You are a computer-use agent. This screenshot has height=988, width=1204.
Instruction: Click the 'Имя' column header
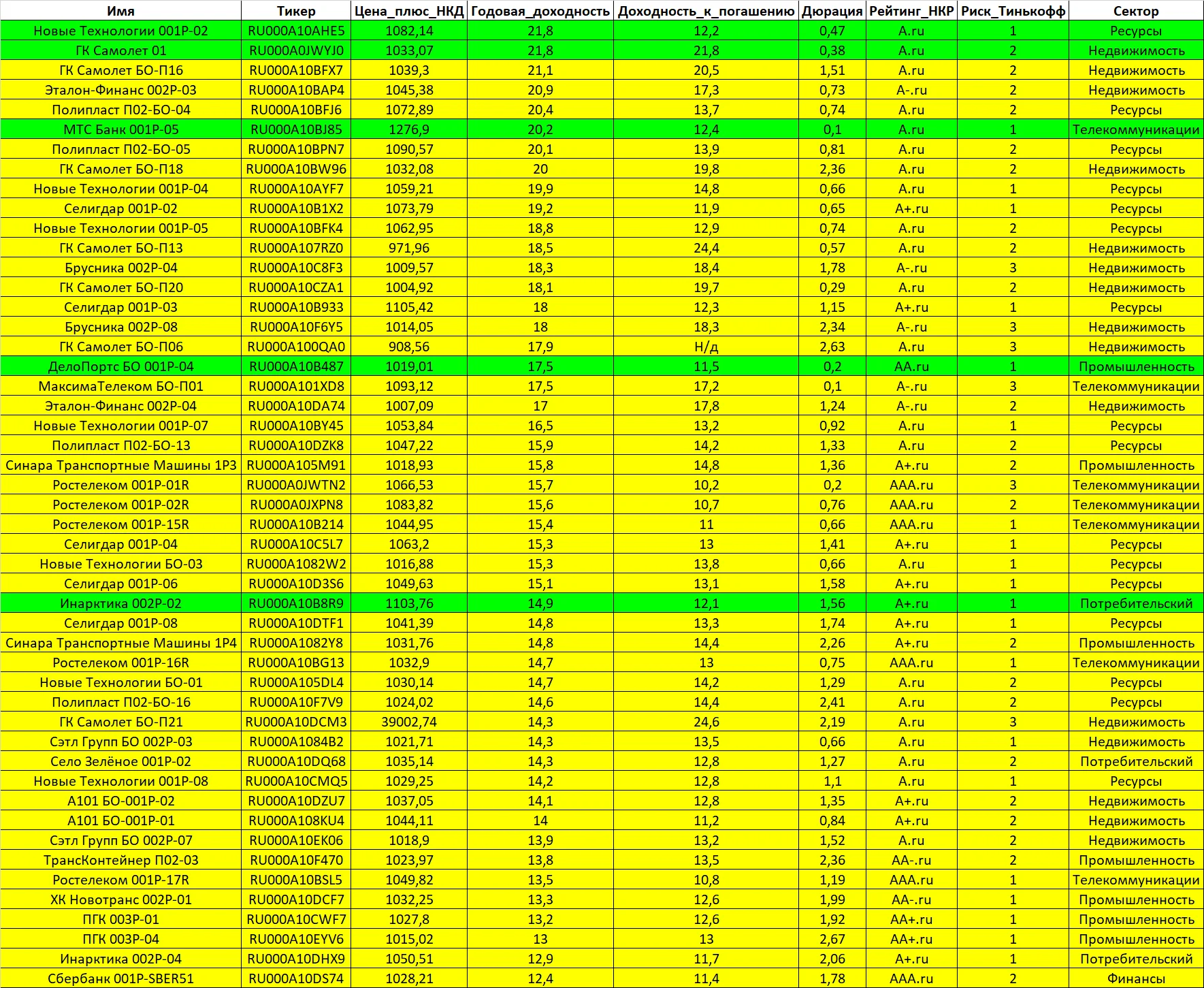(x=121, y=11)
